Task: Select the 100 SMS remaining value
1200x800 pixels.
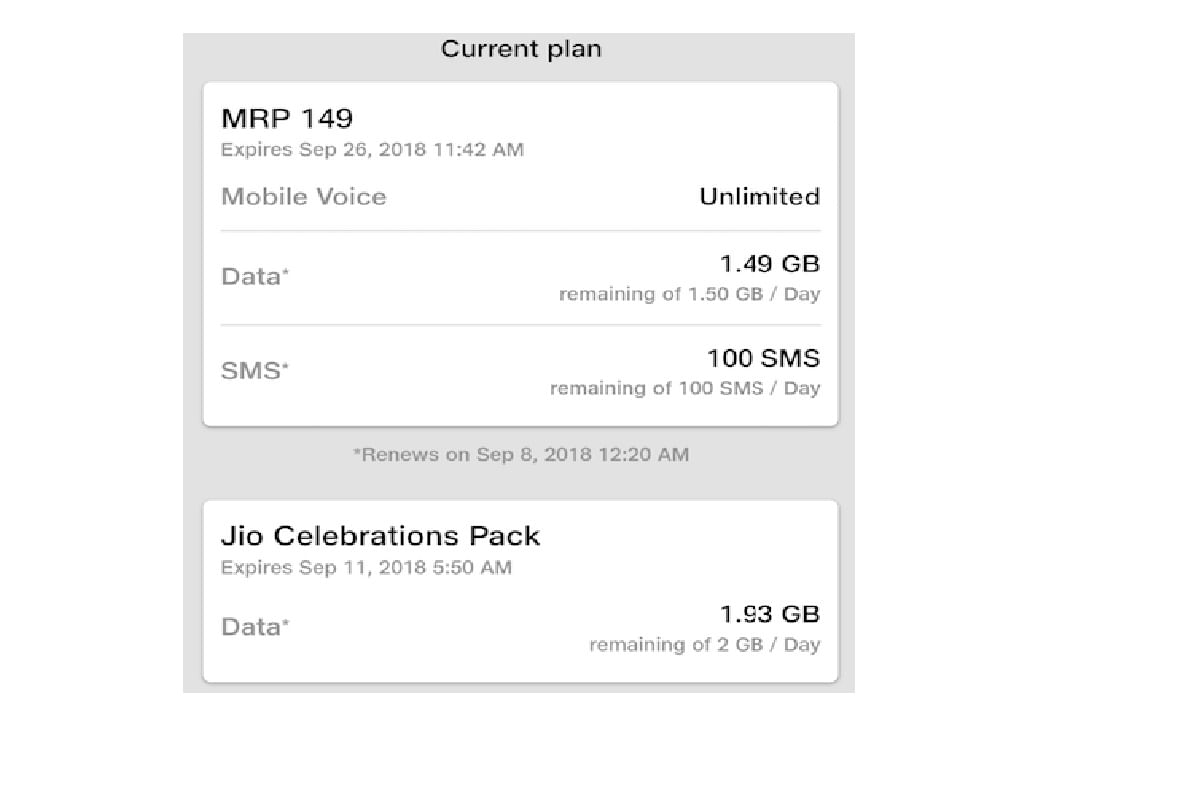Action: coord(760,358)
